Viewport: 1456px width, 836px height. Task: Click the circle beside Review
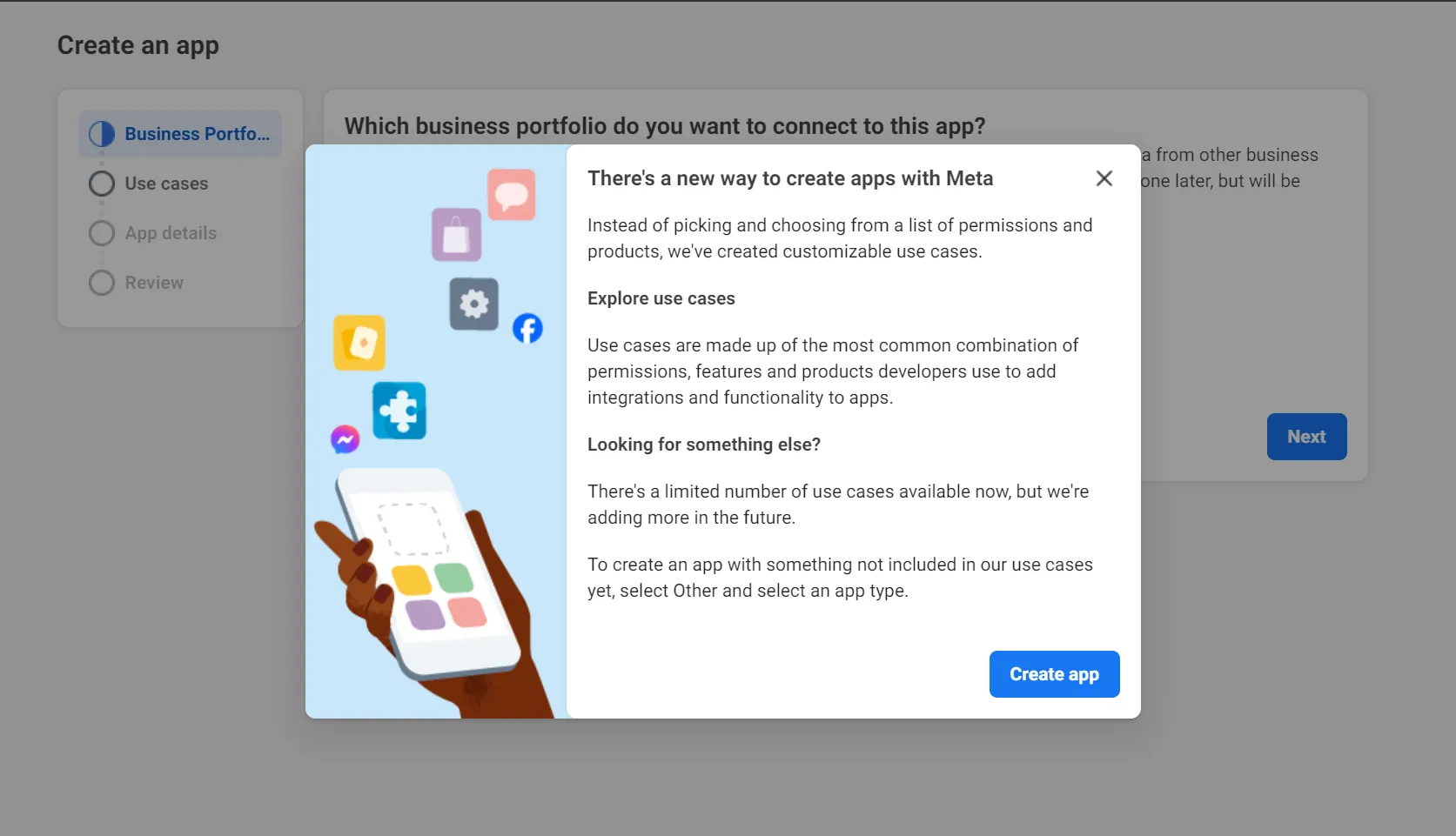(x=102, y=283)
